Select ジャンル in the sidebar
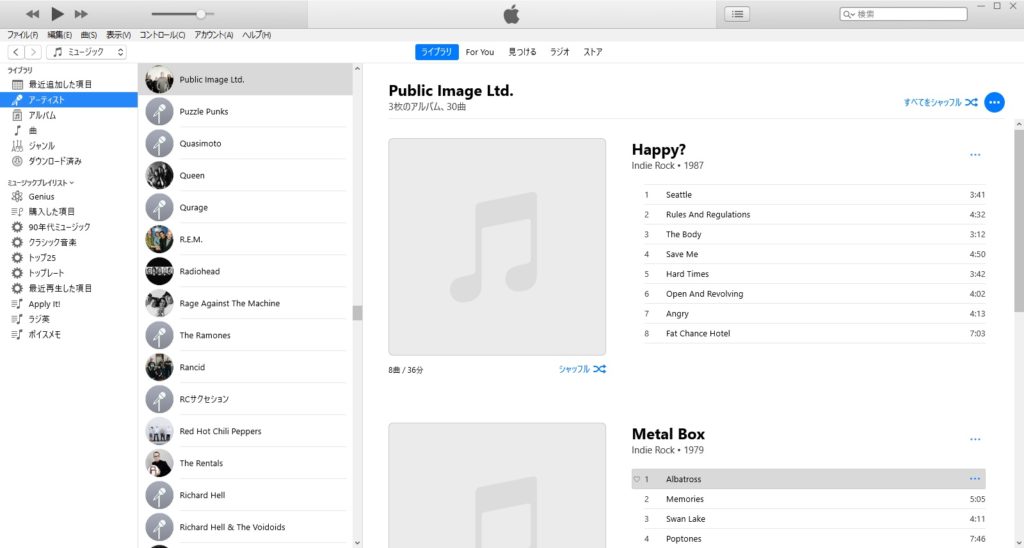Image resolution: width=1024 pixels, height=548 pixels. click(69, 146)
